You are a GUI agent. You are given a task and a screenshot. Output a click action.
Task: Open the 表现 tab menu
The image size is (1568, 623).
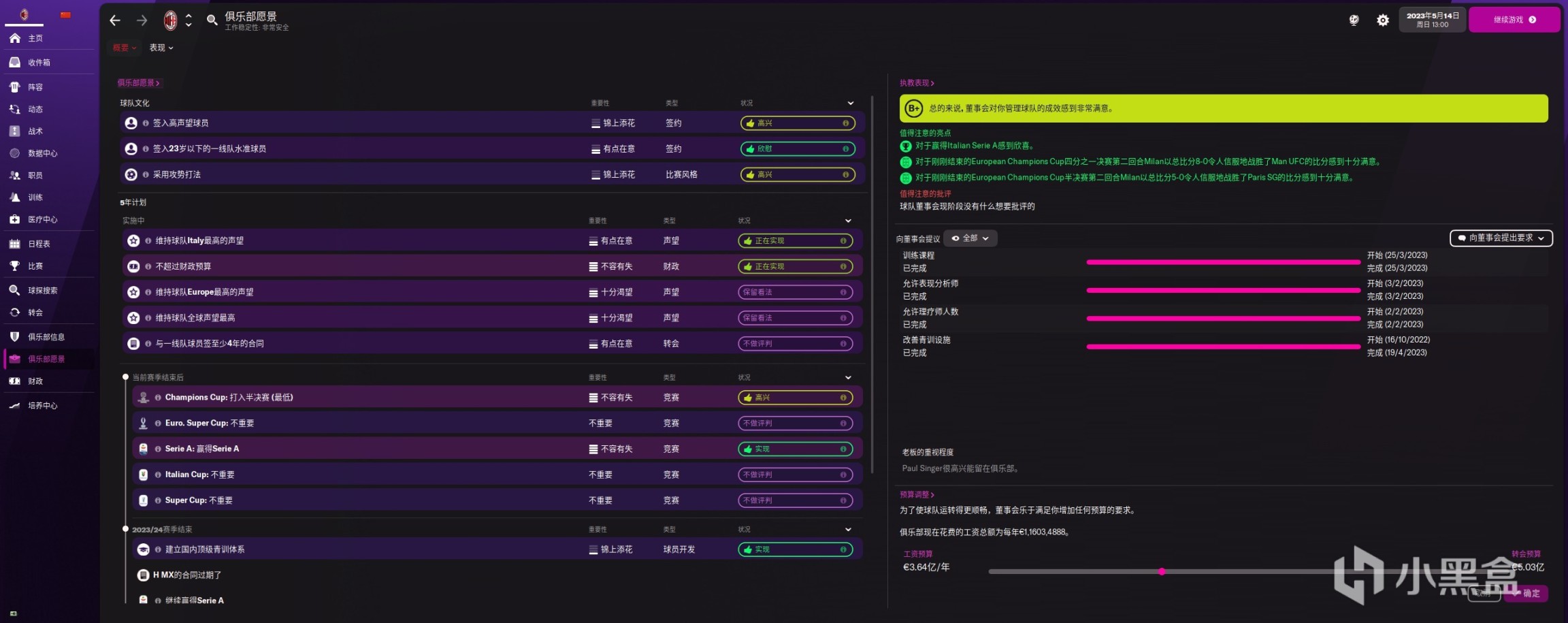(161, 48)
